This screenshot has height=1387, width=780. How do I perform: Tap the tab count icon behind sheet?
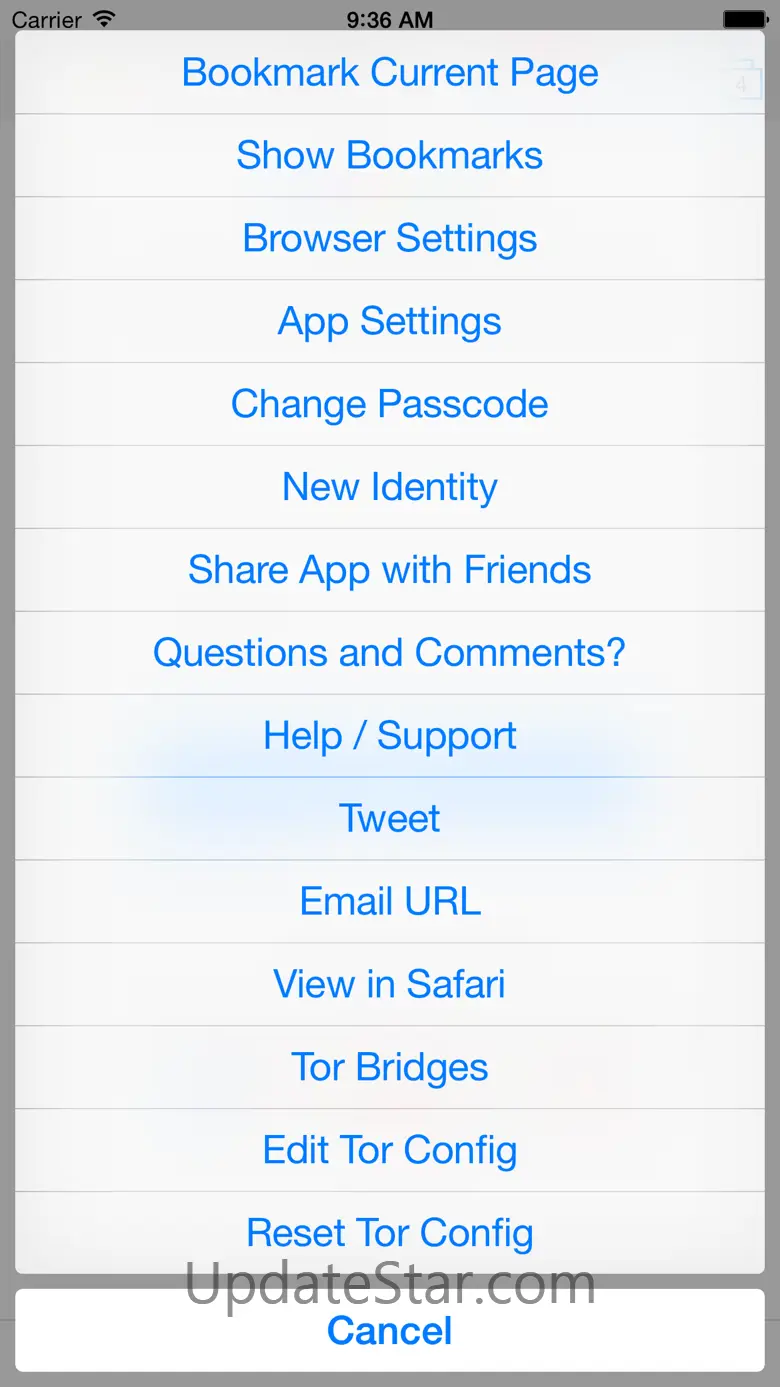pos(739,82)
